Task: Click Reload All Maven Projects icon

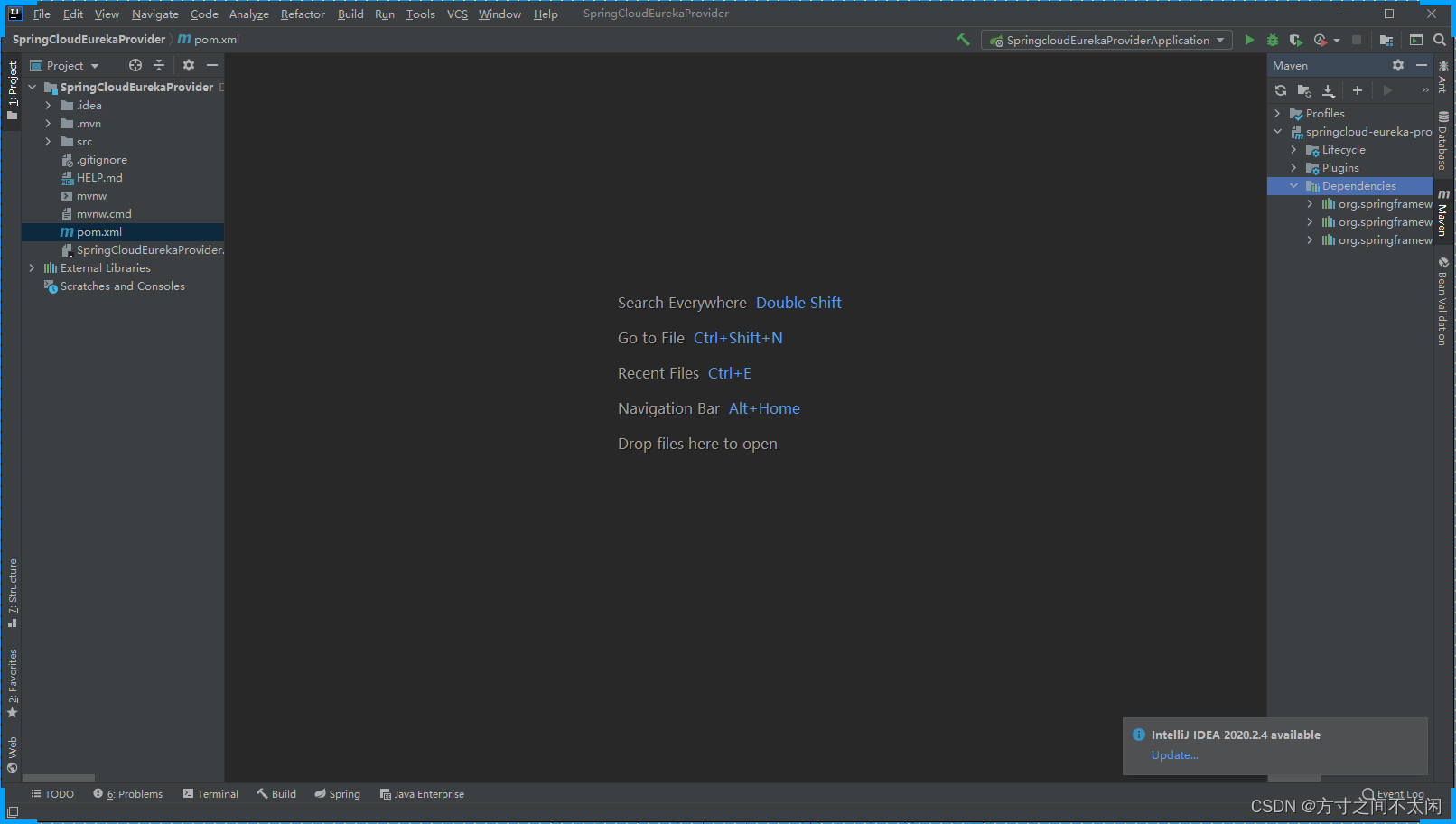Action: [x=1281, y=90]
